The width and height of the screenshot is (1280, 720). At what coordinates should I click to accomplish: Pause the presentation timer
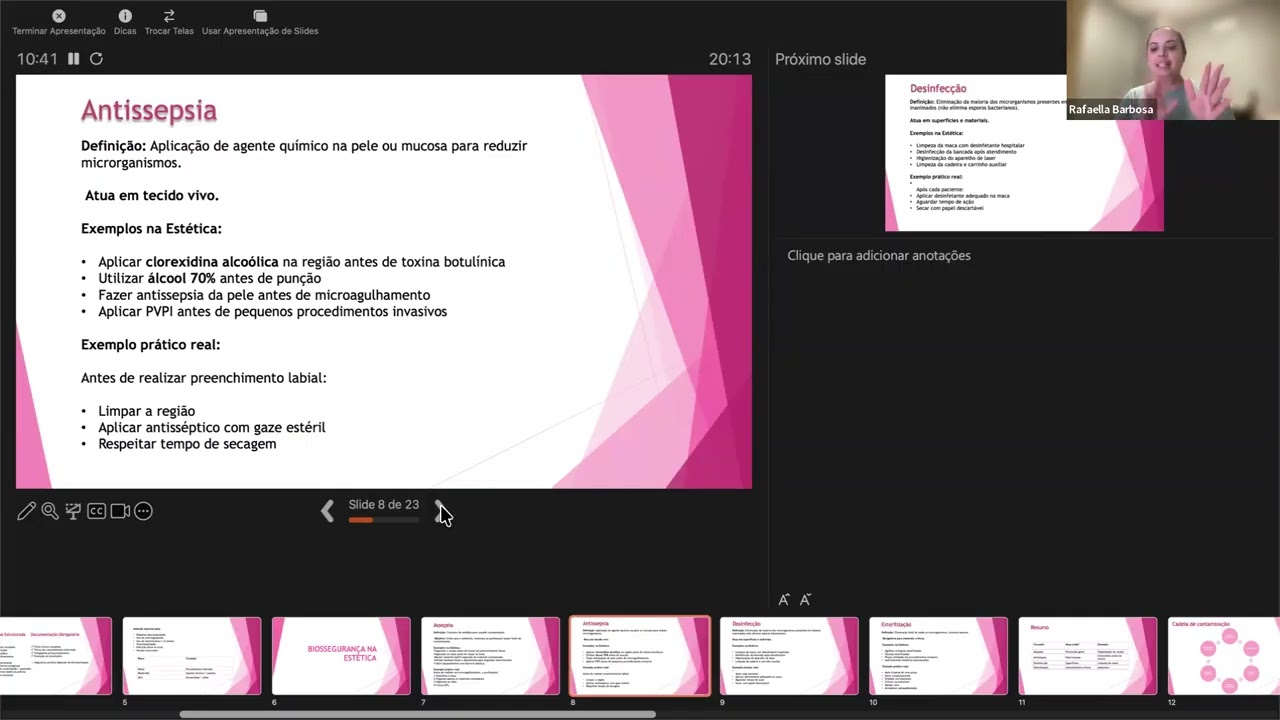tap(73, 59)
